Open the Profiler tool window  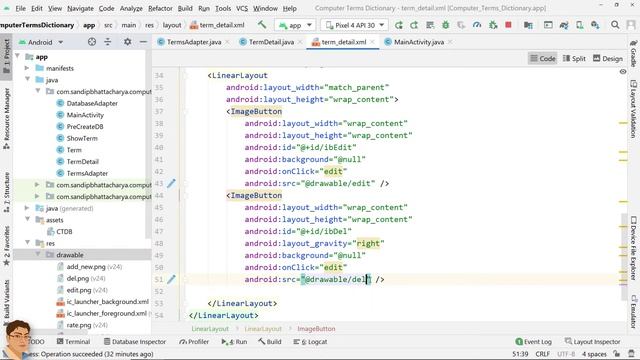194,342
